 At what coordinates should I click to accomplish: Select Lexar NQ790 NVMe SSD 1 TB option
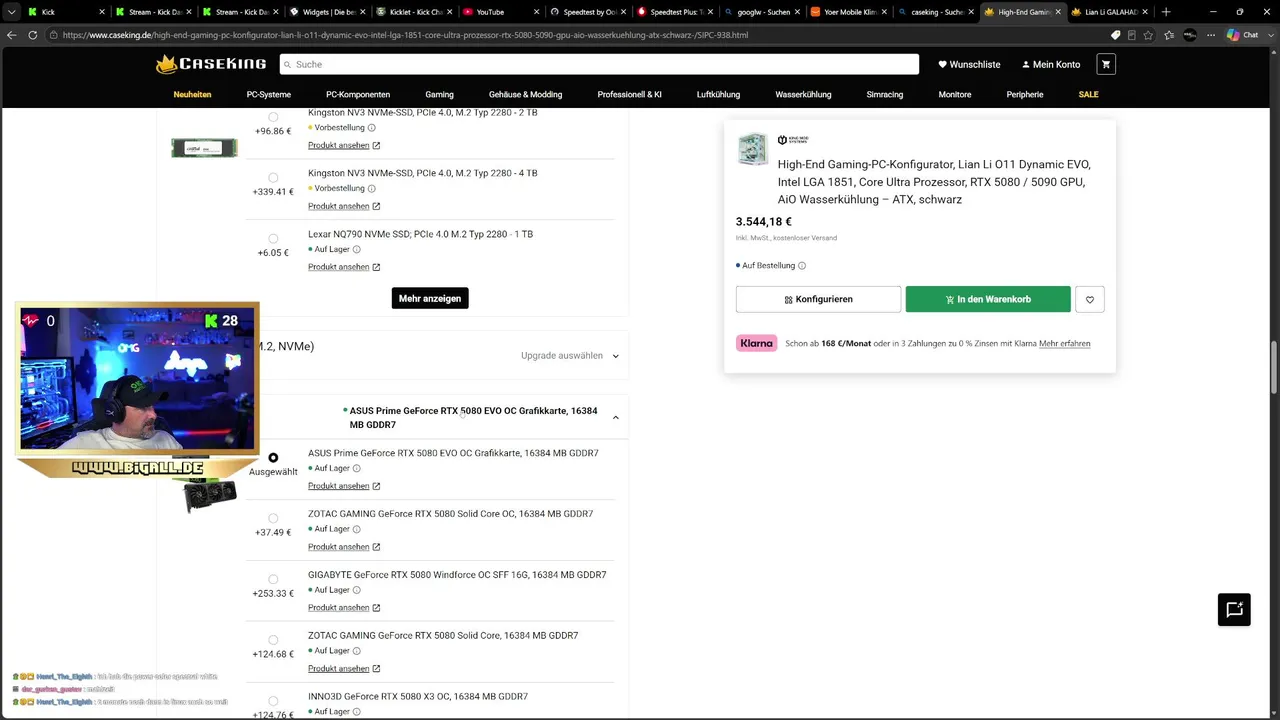coord(273,239)
